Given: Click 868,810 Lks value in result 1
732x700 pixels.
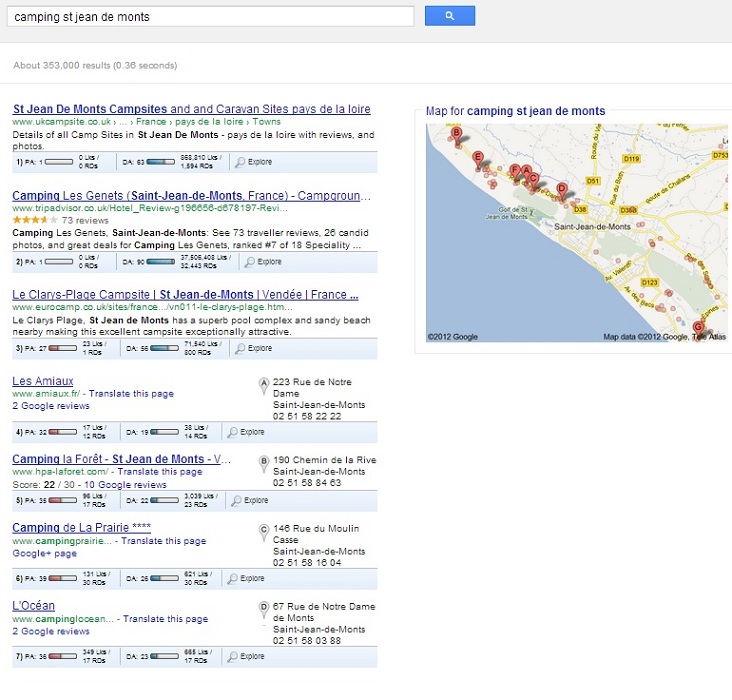Looking at the screenshot, I should (201, 158).
